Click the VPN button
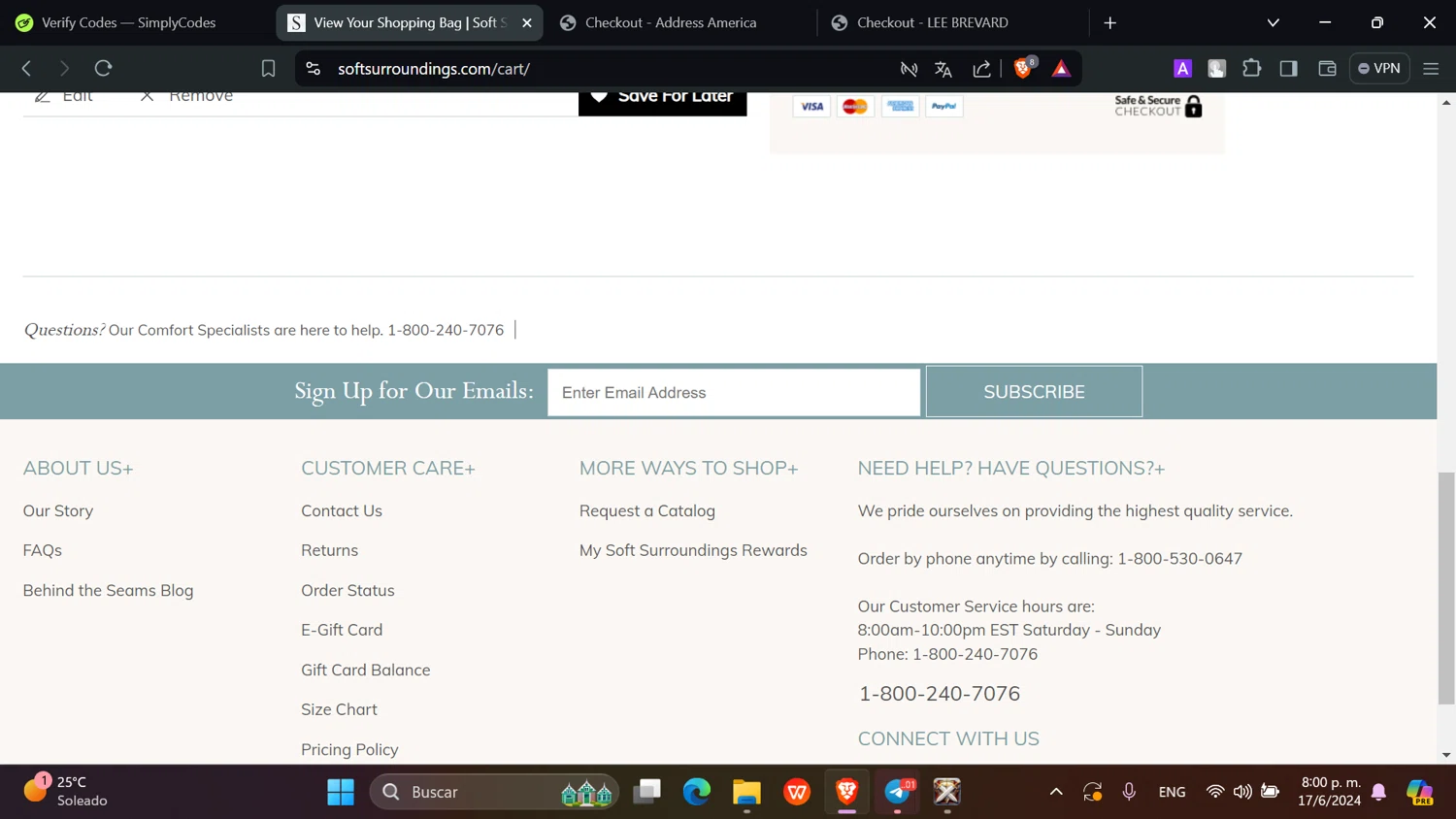 1379,68
